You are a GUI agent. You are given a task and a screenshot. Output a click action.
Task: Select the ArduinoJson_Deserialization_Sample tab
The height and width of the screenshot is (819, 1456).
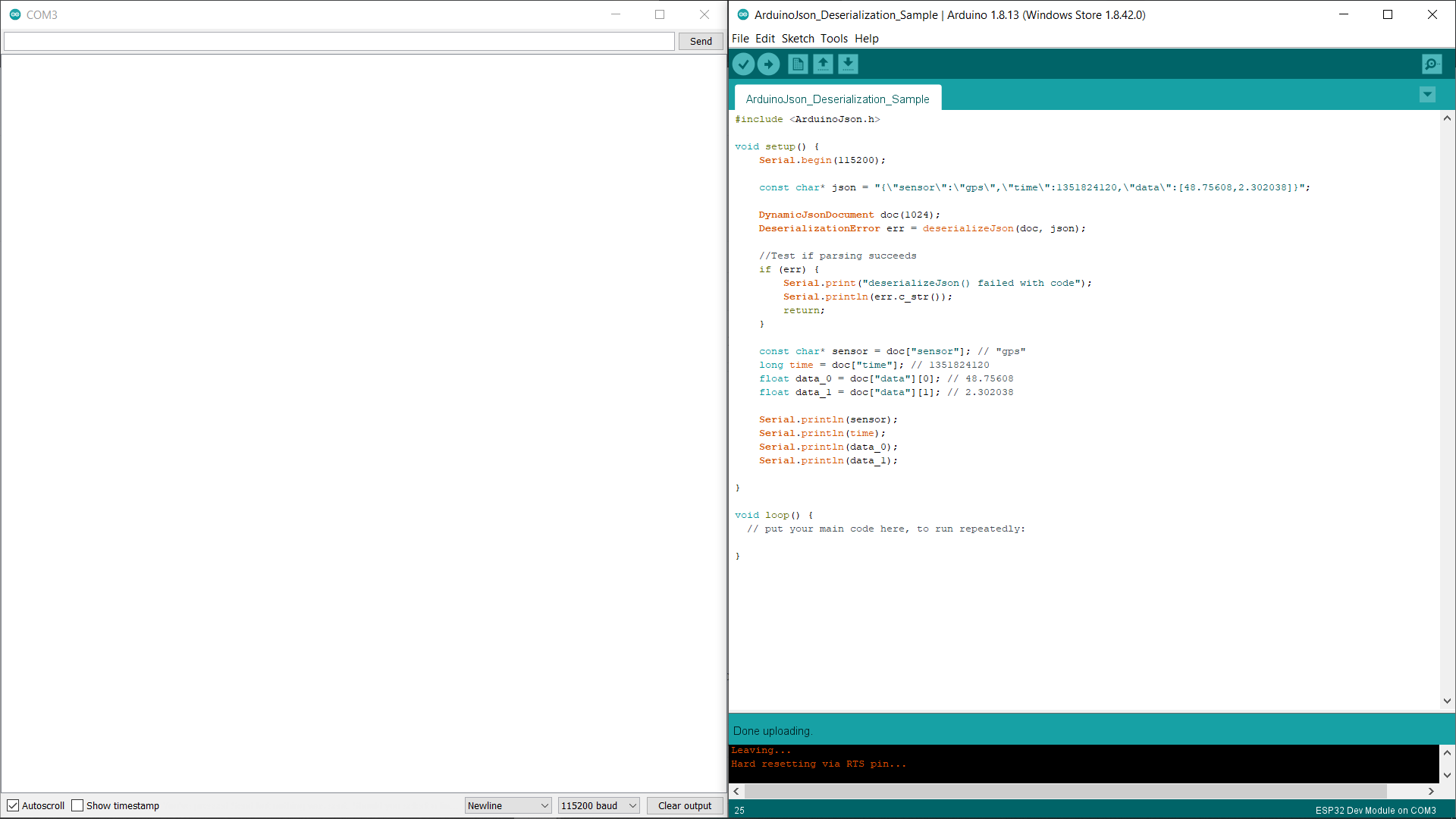[837, 99]
